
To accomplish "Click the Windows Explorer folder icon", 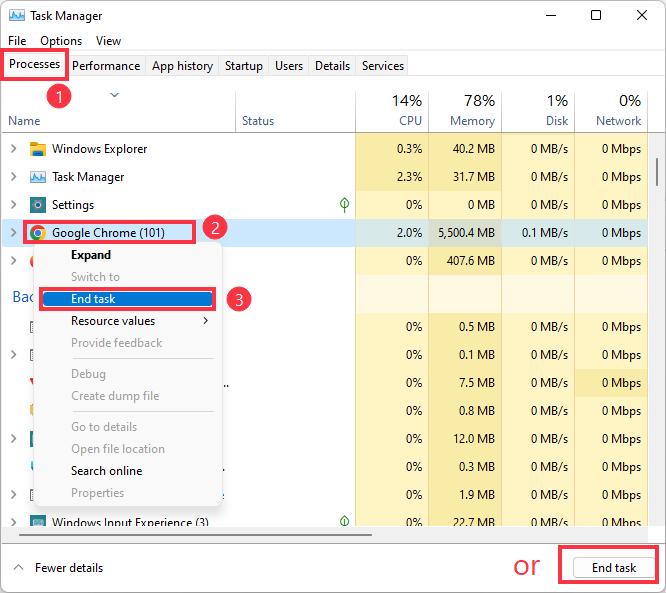I will (x=38, y=149).
